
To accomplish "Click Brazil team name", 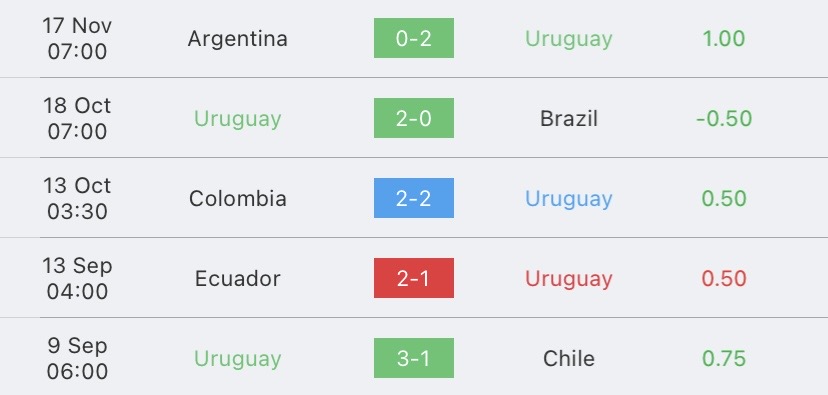I will coord(569,118).
